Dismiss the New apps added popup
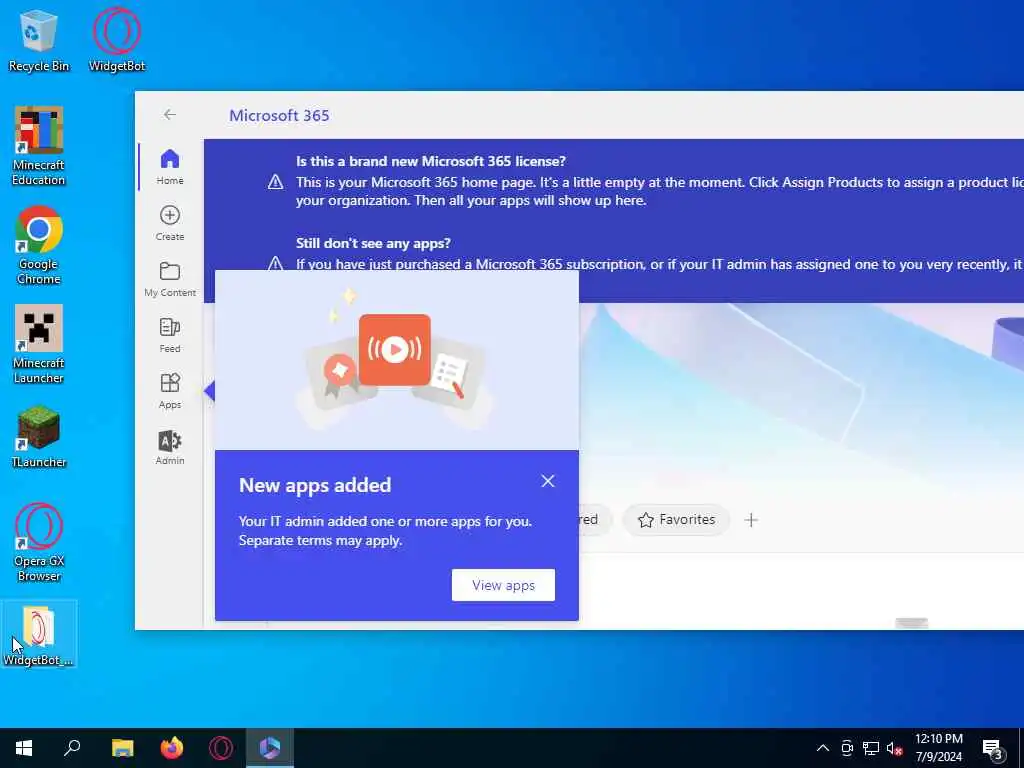Image resolution: width=1024 pixels, height=768 pixels. [548, 481]
